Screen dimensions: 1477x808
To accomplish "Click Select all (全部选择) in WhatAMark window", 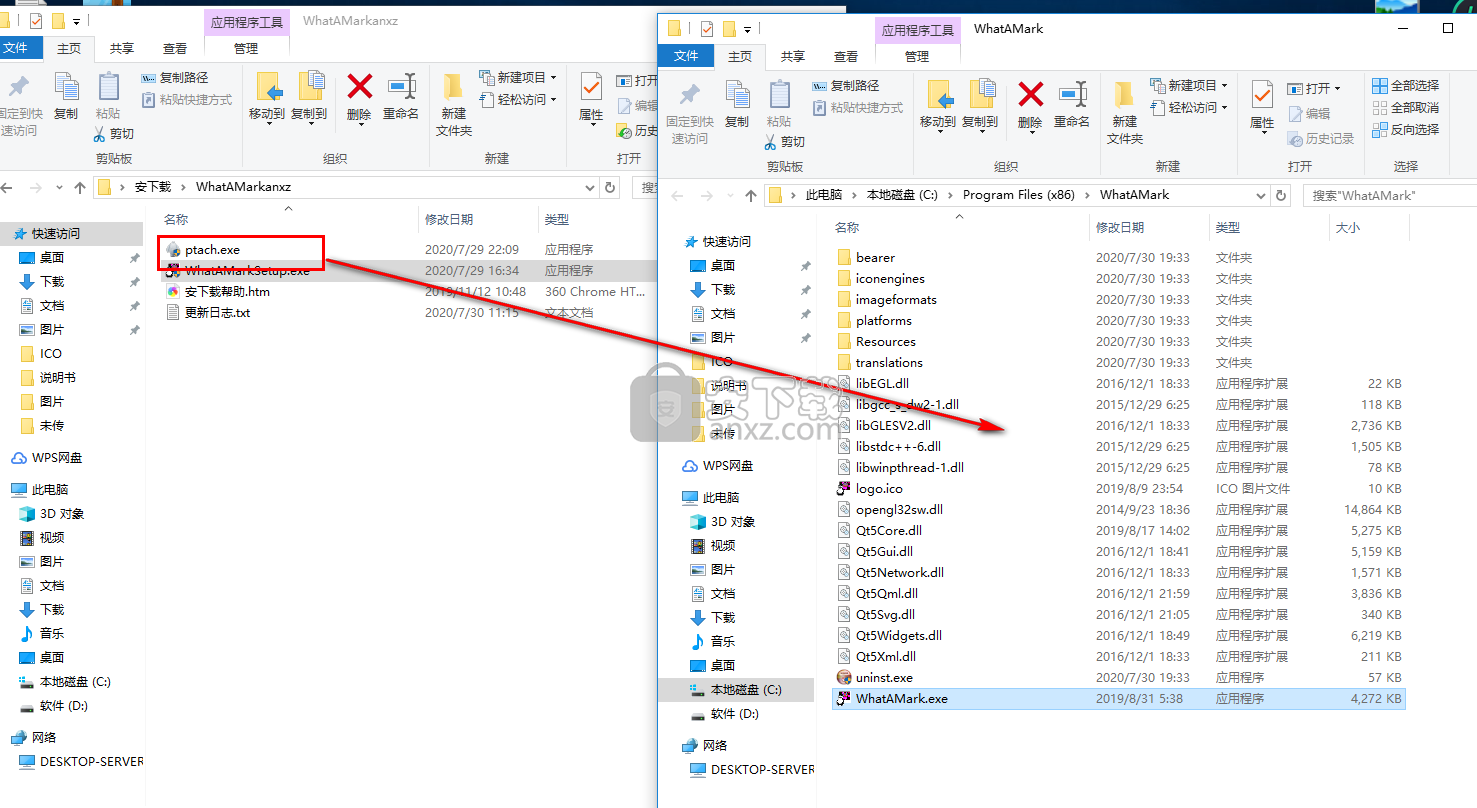I will tap(1405, 86).
